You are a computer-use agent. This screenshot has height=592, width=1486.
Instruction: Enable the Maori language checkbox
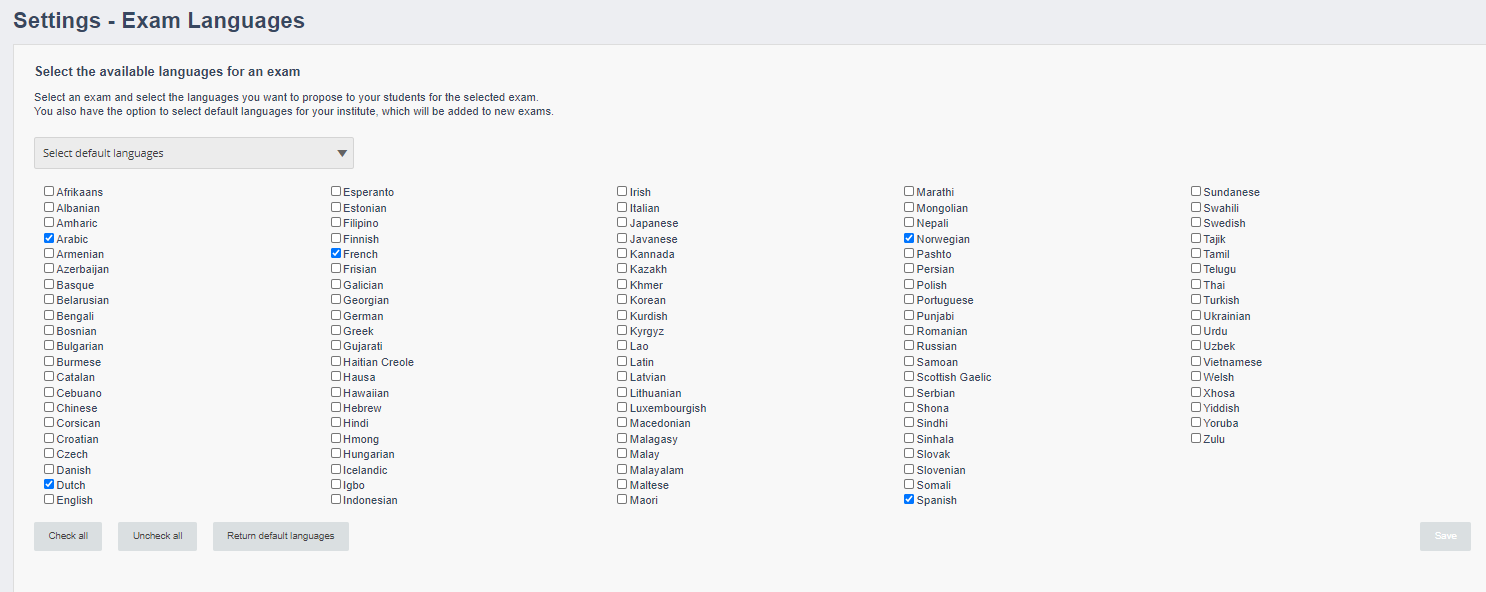[622, 499]
